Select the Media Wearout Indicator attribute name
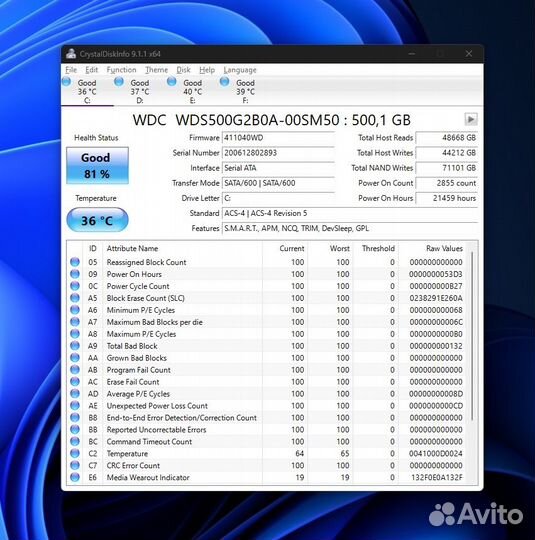This screenshot has width=535, height=540. pyautogui.click(x=148, y=477)
